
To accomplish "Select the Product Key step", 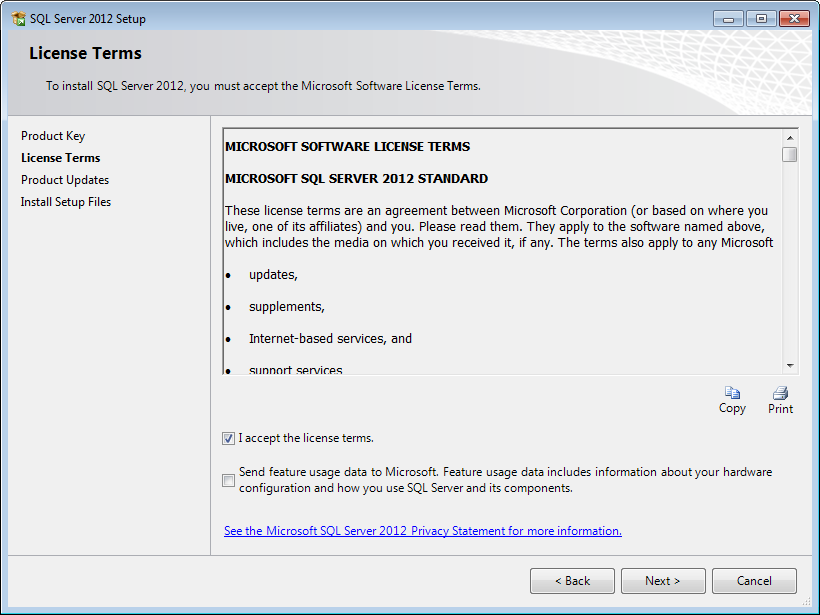I will (53, 136).
